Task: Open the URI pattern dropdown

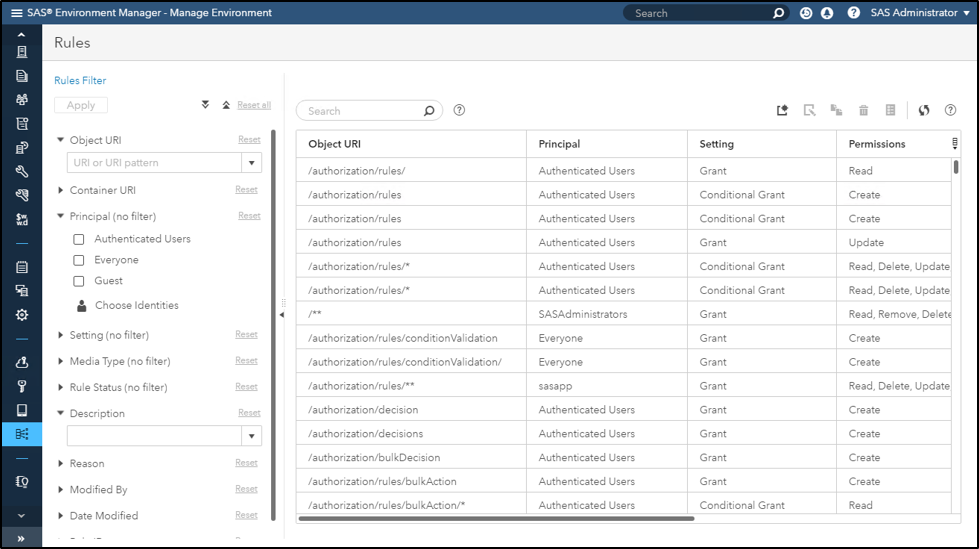Action: (251, 162)
